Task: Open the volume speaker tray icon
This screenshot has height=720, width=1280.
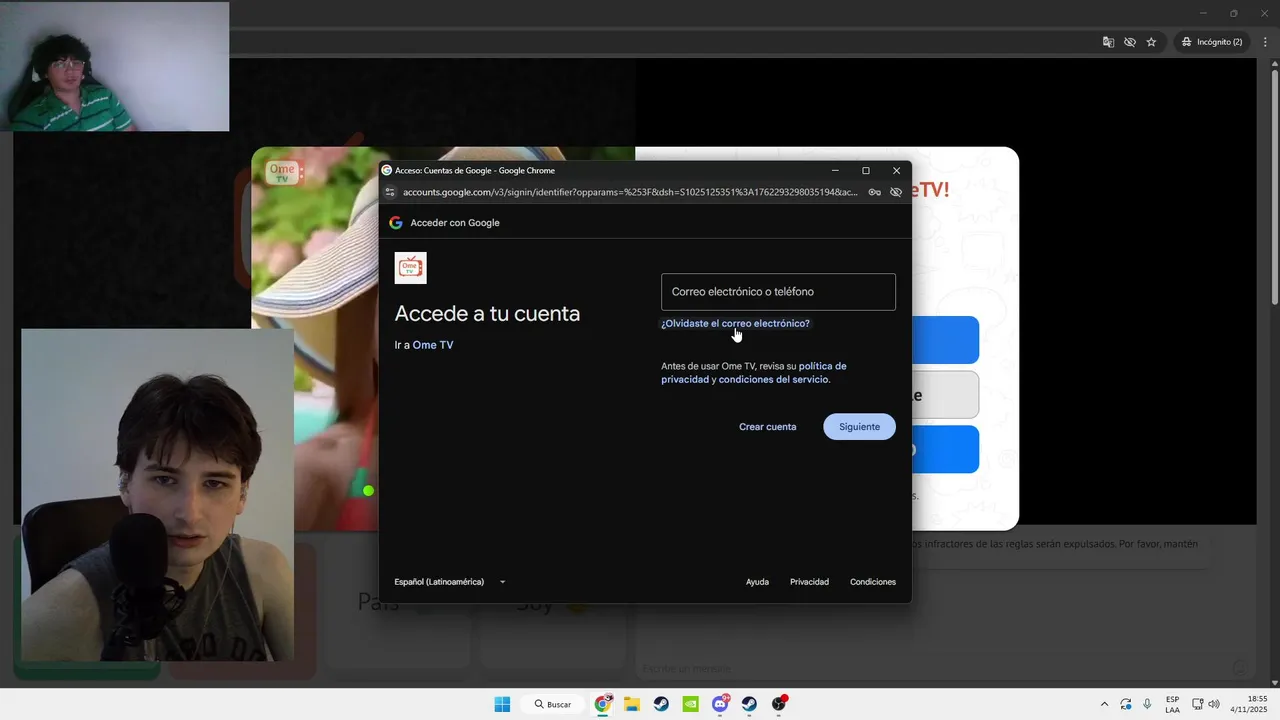Action: (1214, 704)
